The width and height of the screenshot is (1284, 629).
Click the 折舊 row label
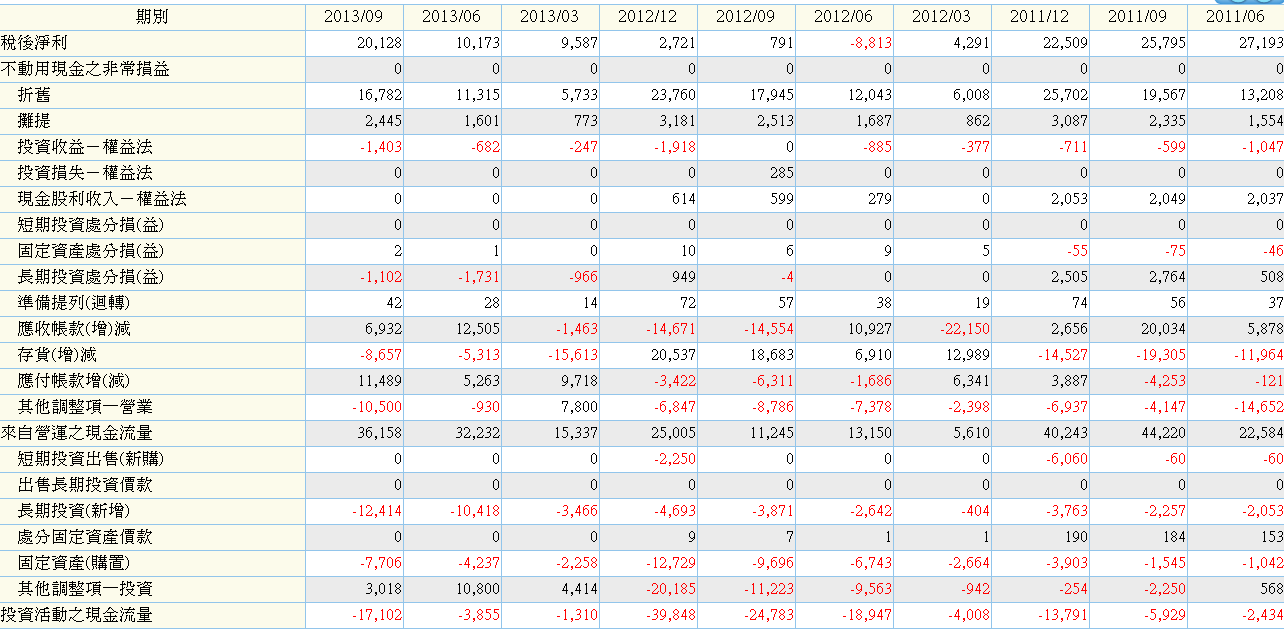pyautogui.click(x=34, y=95)
